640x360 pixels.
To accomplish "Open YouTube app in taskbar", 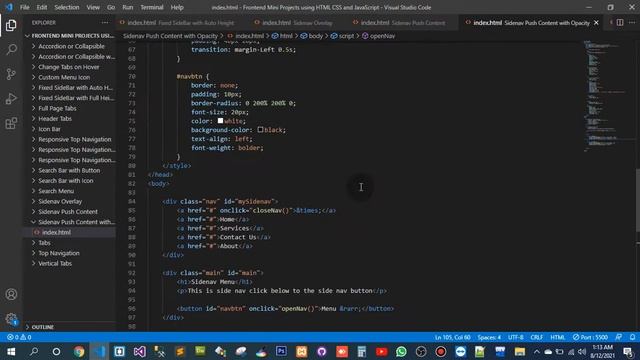I will pos(381,351).
